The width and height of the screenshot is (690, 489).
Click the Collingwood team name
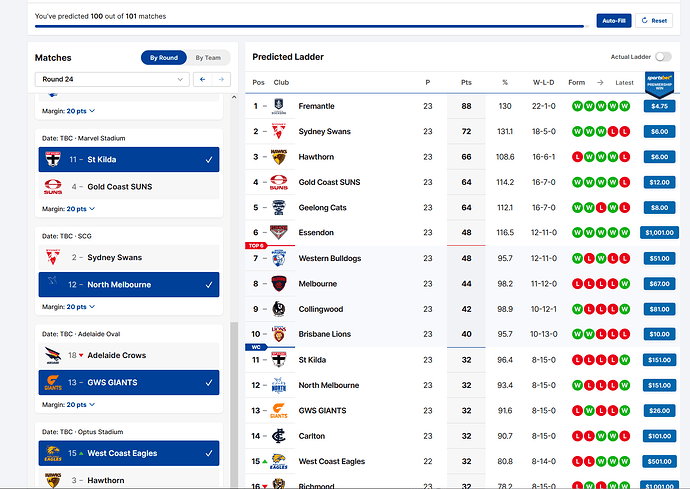point(320,309)
